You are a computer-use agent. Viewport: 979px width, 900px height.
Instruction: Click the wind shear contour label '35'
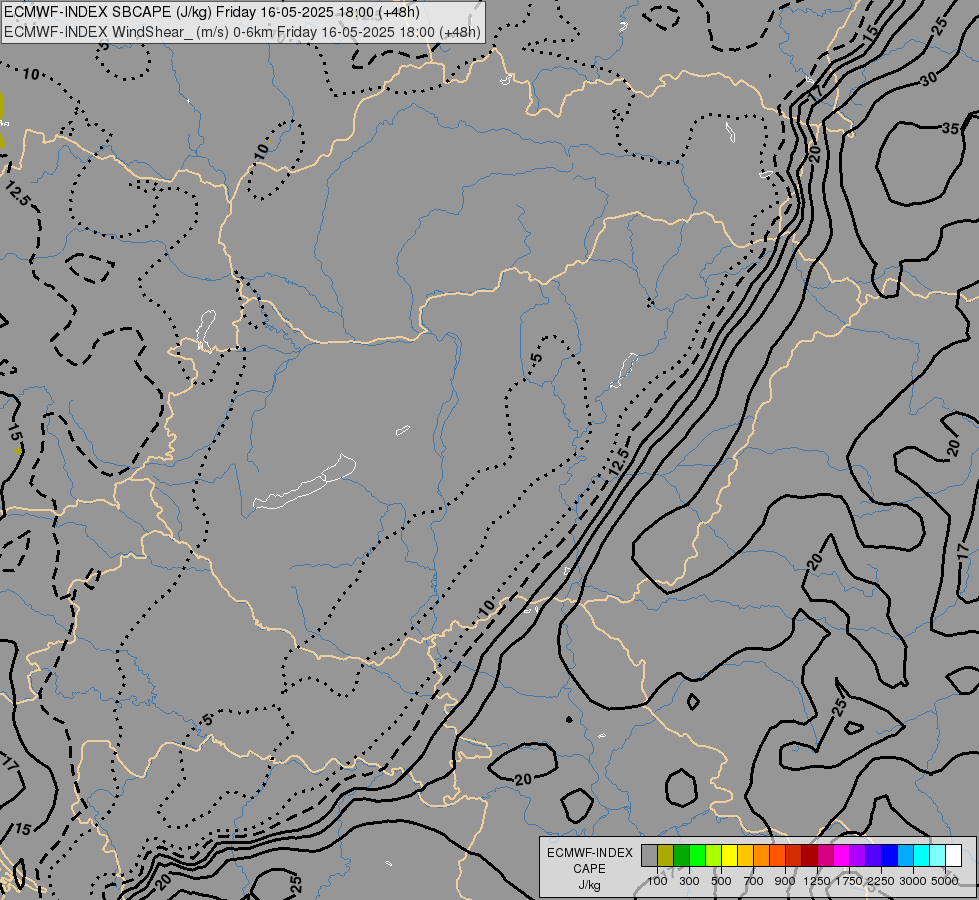click(x=950, y=129)
